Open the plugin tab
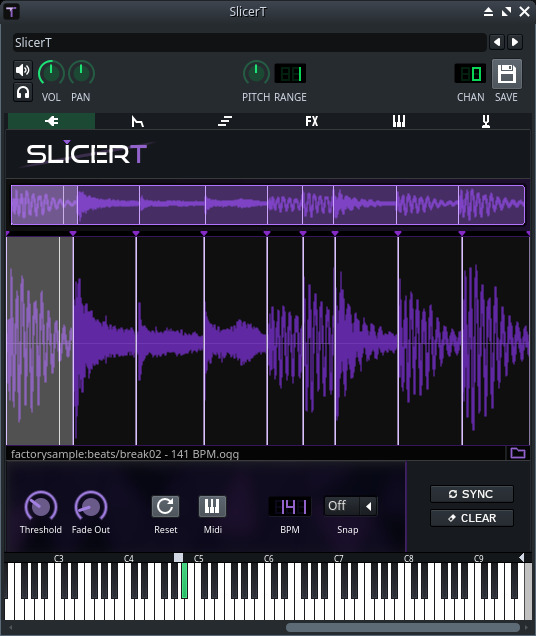536x636 pixels. (x=52, y=121)
